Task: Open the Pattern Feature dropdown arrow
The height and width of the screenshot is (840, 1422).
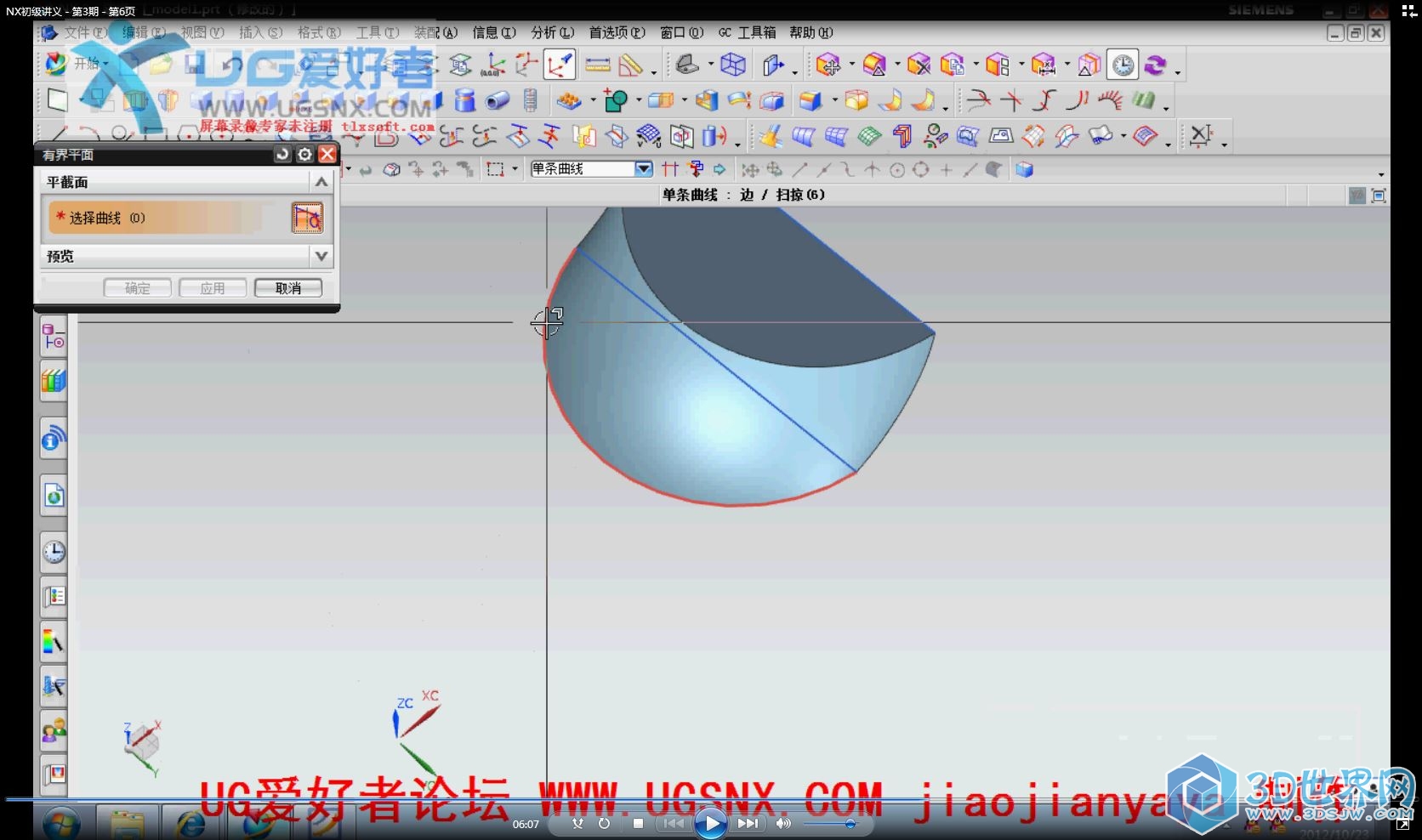Action: coord(593,100)
